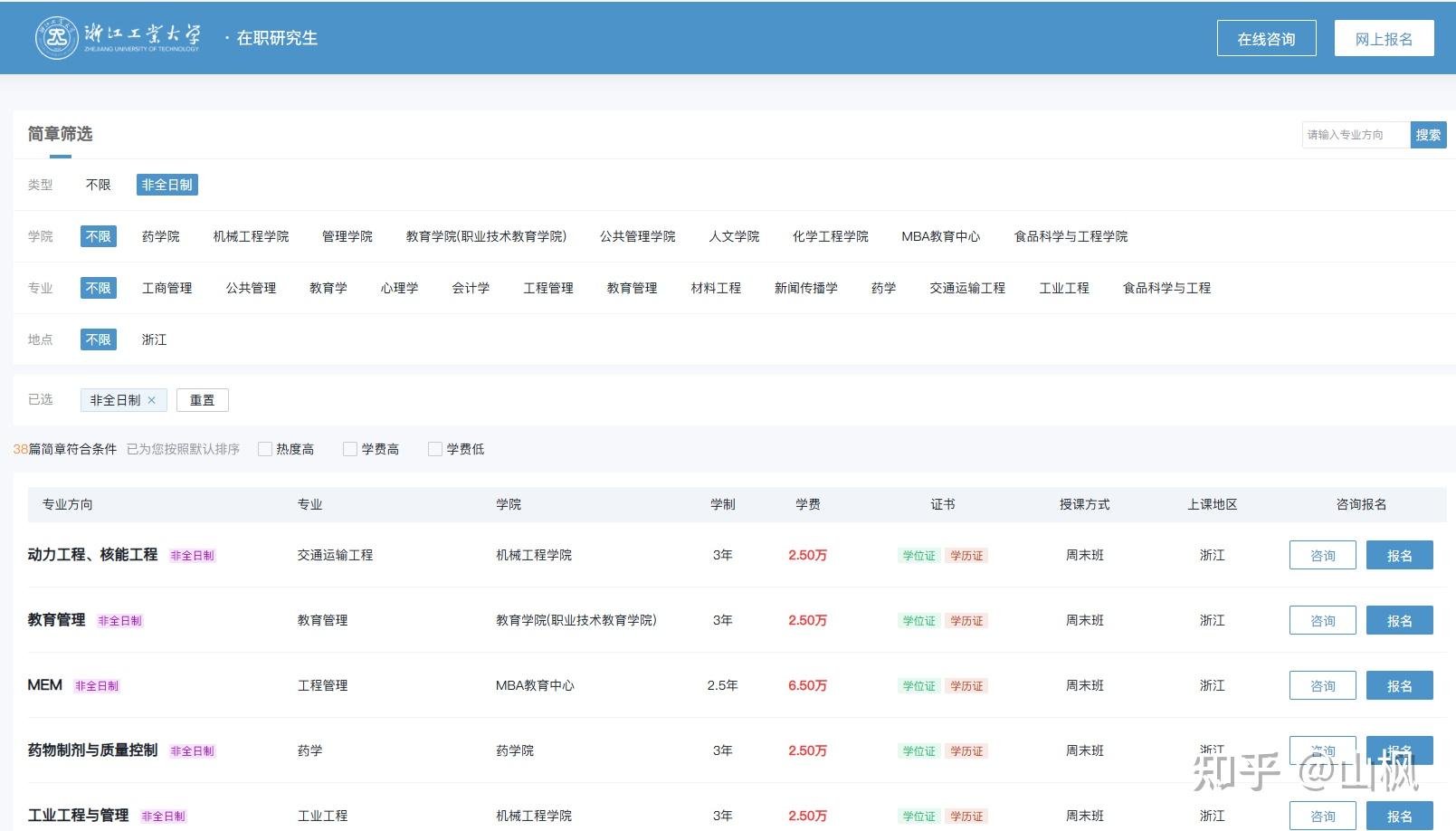Click 报名 for 工业工程与管理 row
The width and height of the screenshot is (1456, 831).
coord(1399,816)
